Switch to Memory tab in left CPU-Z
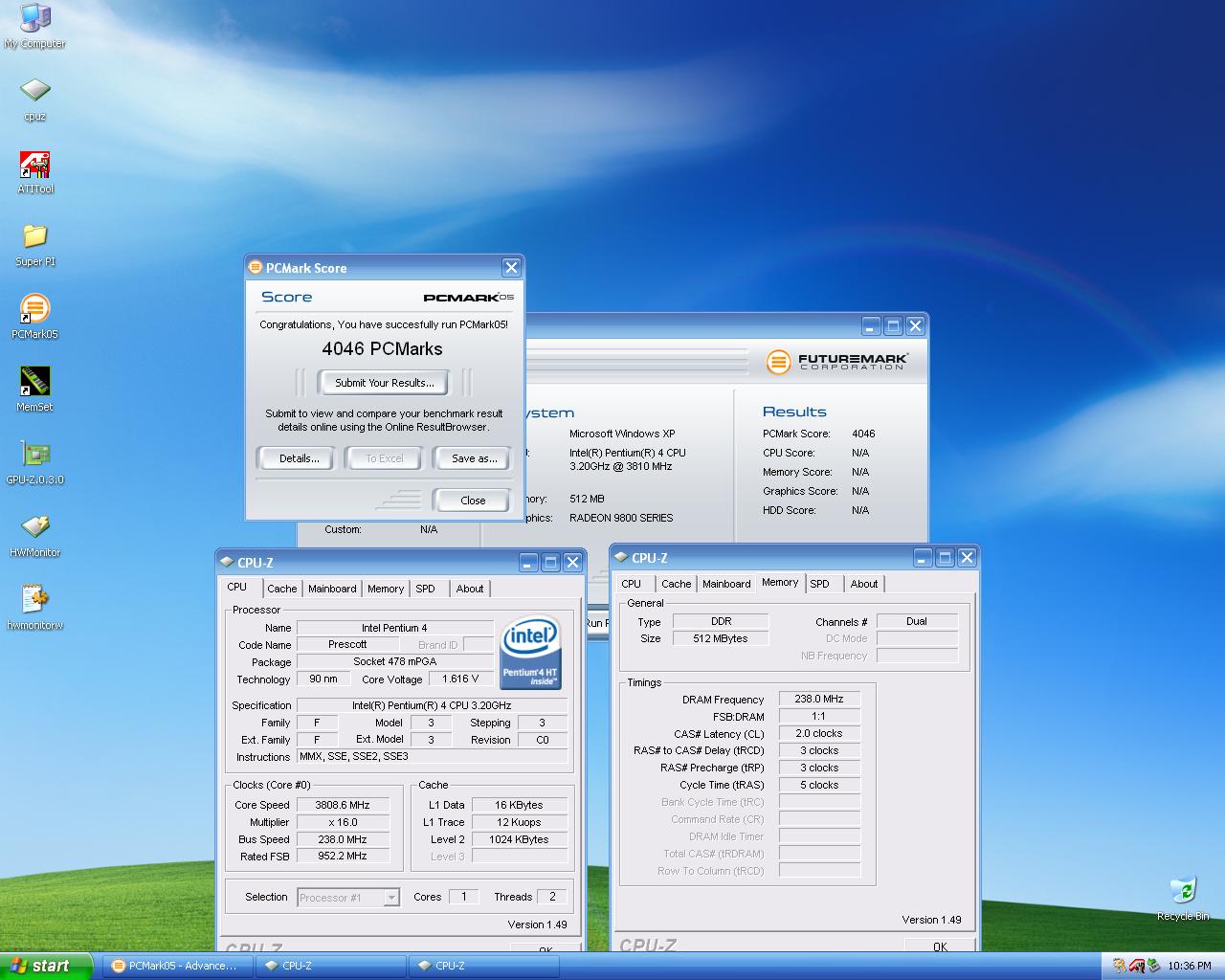This screenshot has width=1225, height=980. [x=386, y=589]
